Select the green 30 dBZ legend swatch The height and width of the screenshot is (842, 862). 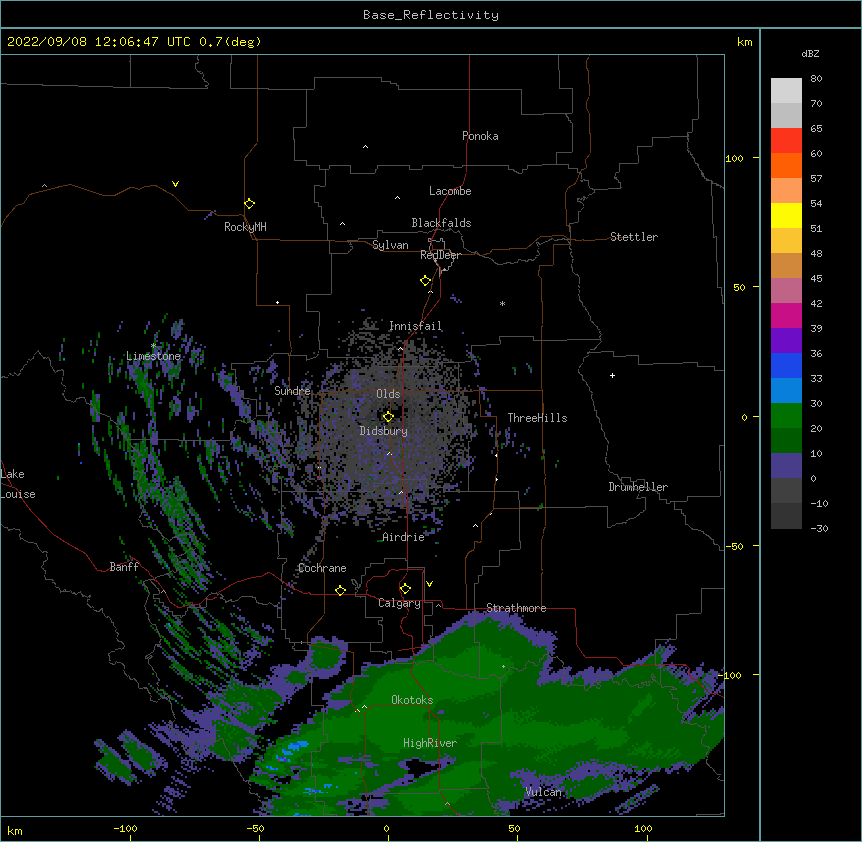(x=786, y=416)
